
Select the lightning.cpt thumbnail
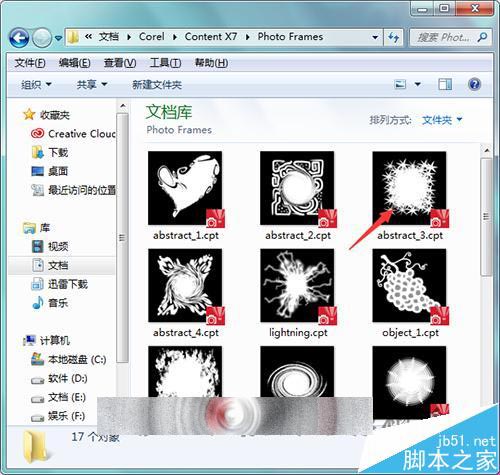point(297,285)
